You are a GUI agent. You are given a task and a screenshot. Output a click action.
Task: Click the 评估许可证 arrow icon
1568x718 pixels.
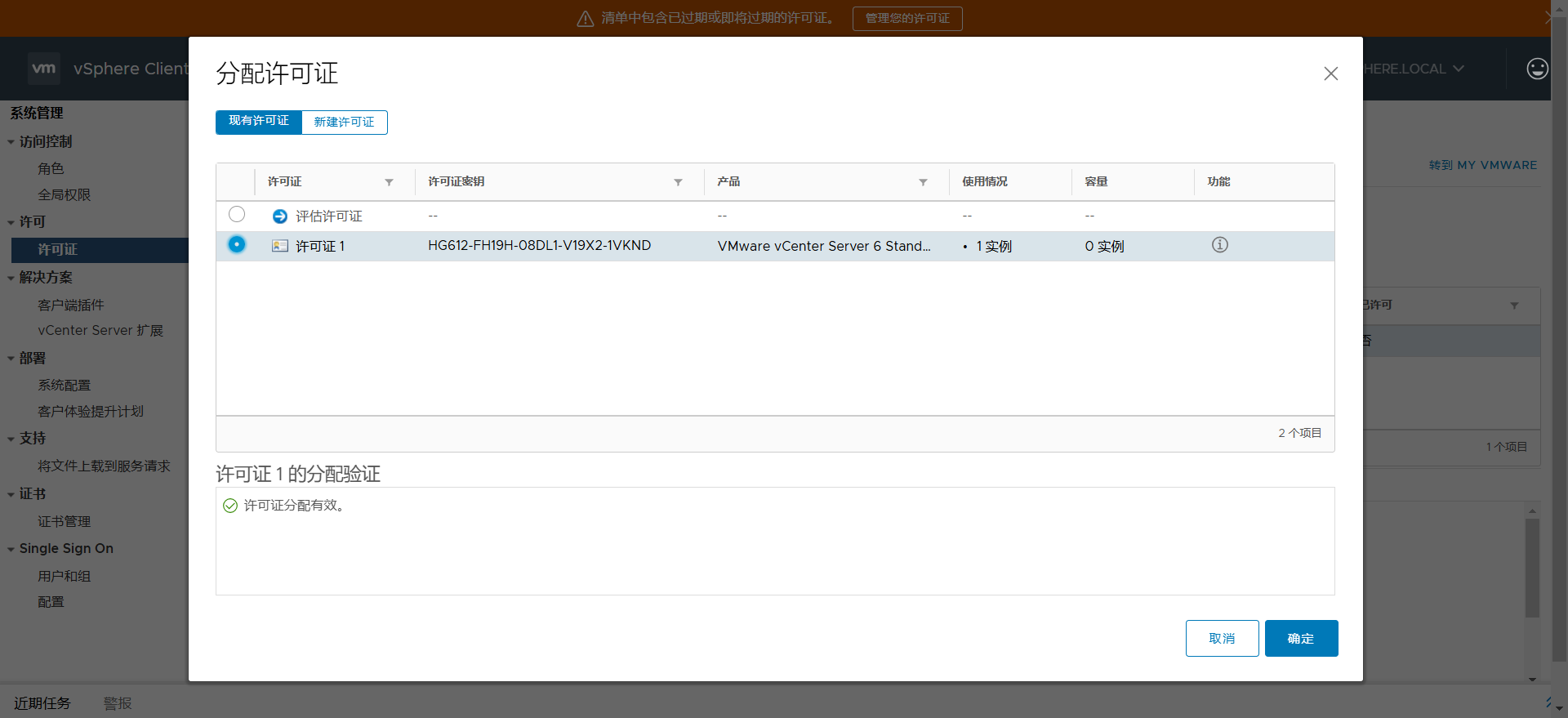(x=280, y=216)
